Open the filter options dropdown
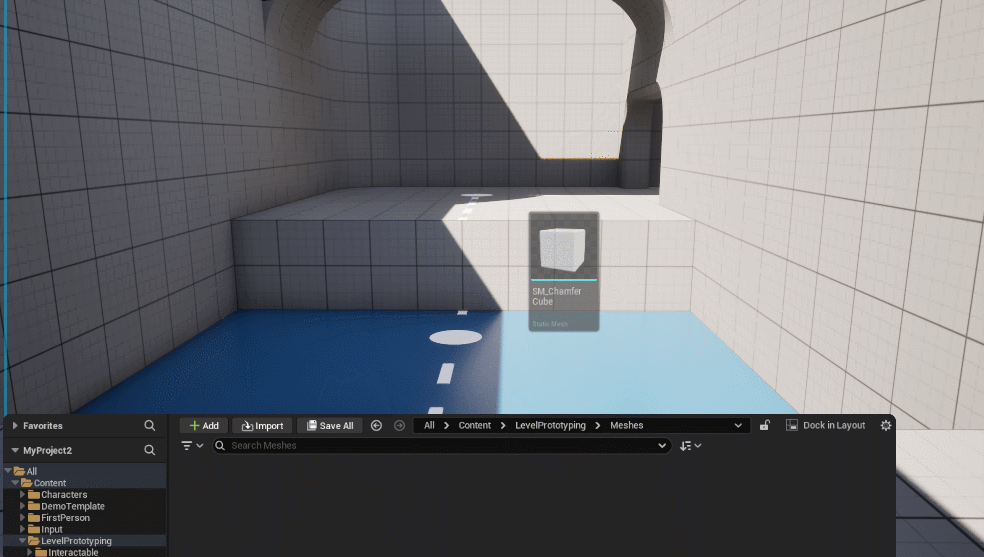The width and height of the screenshot is (984, 557). tap(192, 446)
